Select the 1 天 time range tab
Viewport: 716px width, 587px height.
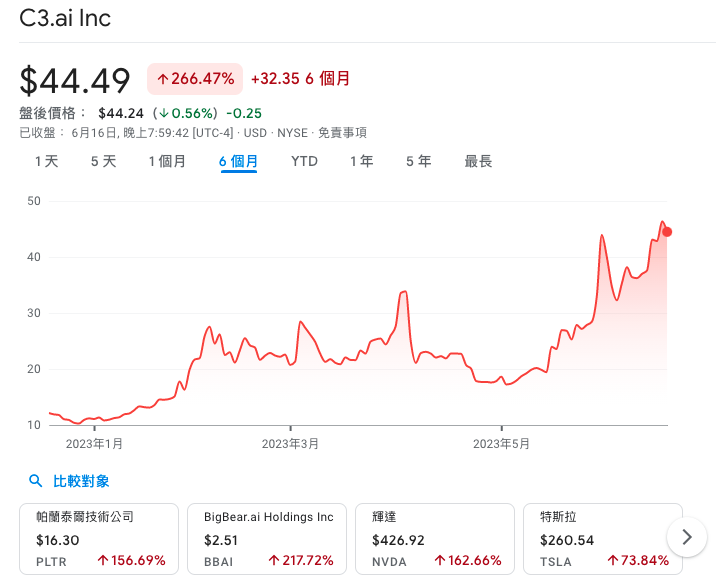47,161
